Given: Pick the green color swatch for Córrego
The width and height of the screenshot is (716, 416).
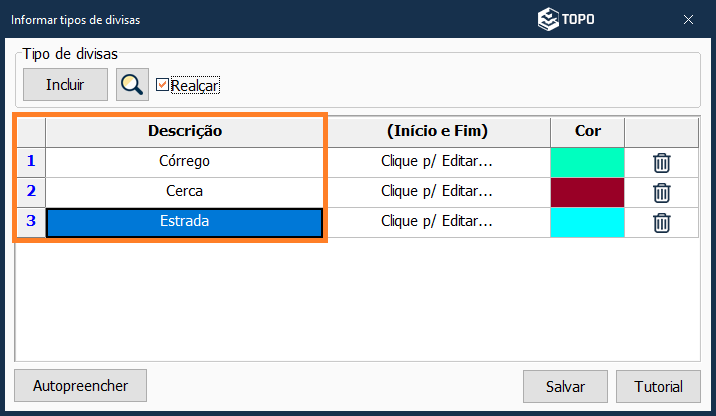Looking at the screenshot, I should (587, 162).
